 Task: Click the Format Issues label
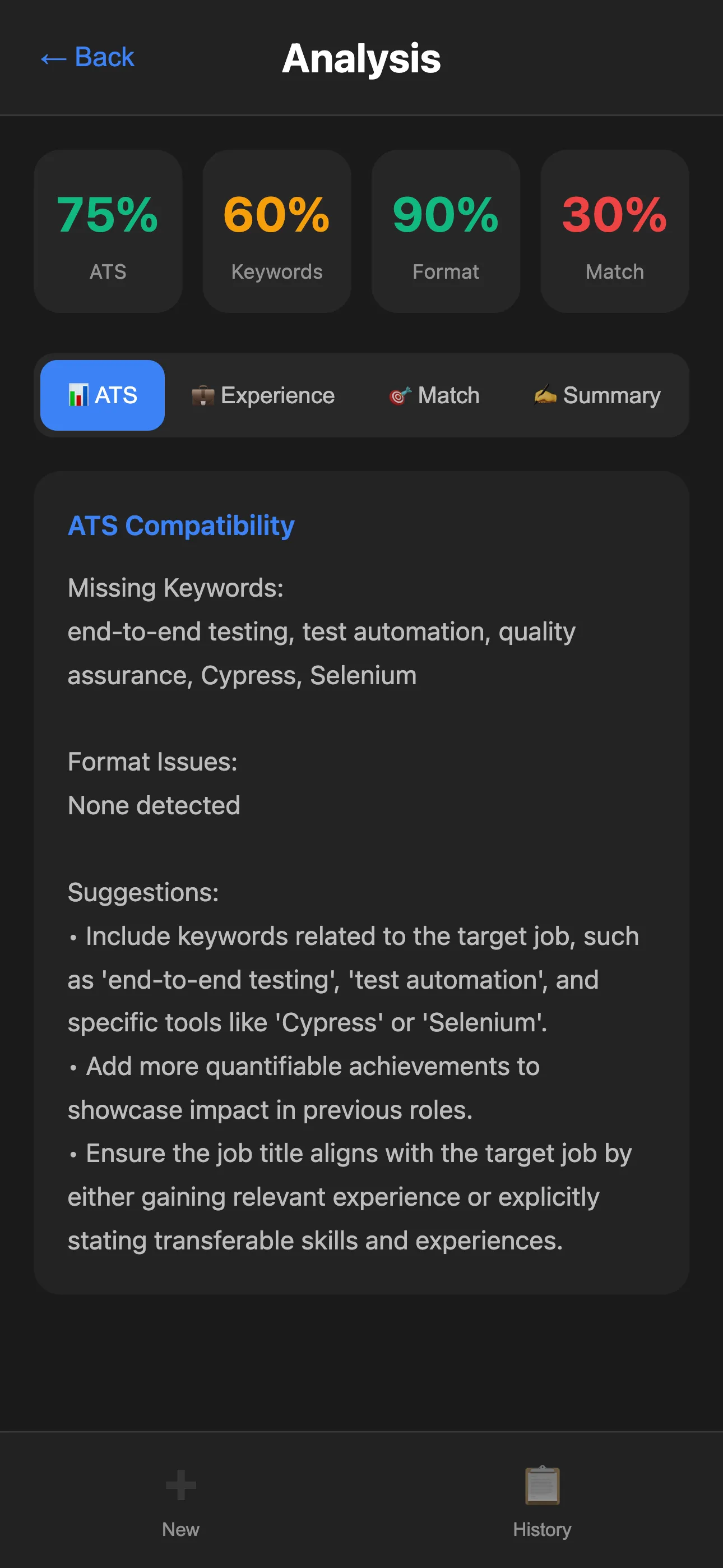click(152, 762)
